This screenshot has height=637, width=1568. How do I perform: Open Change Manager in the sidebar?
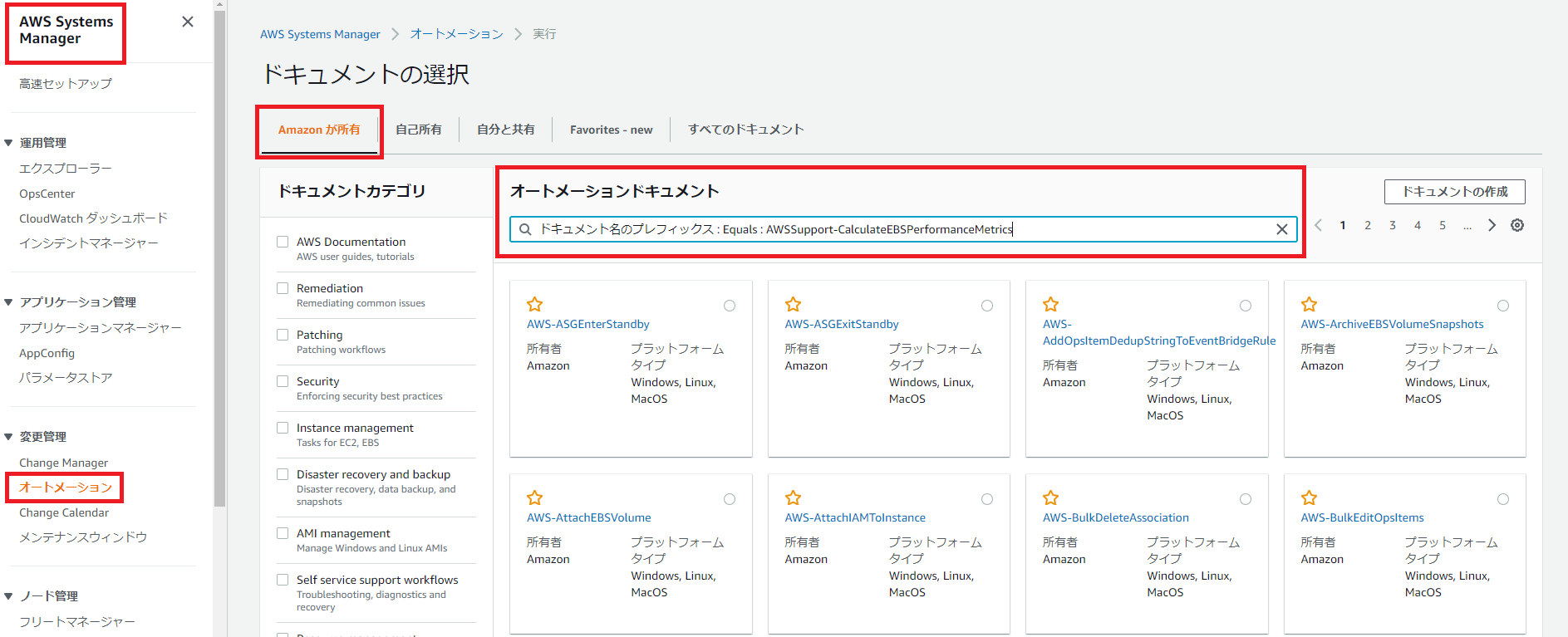(64, 463)
